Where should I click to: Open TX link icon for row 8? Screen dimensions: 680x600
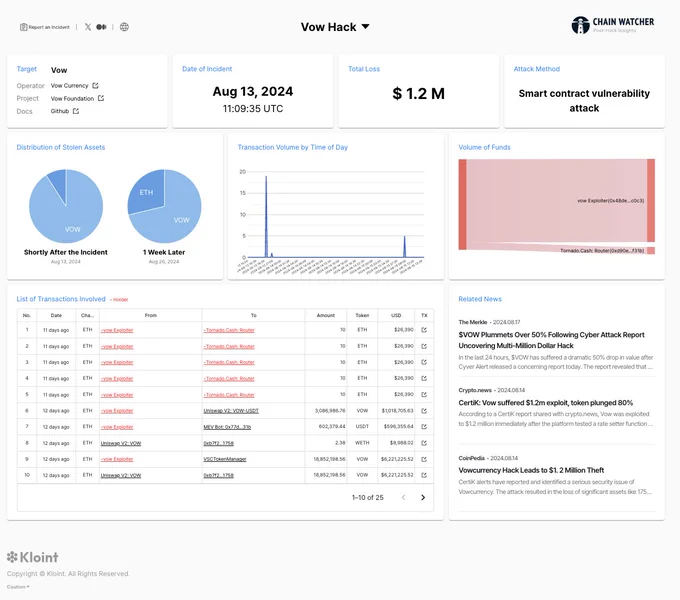point(424,443)
